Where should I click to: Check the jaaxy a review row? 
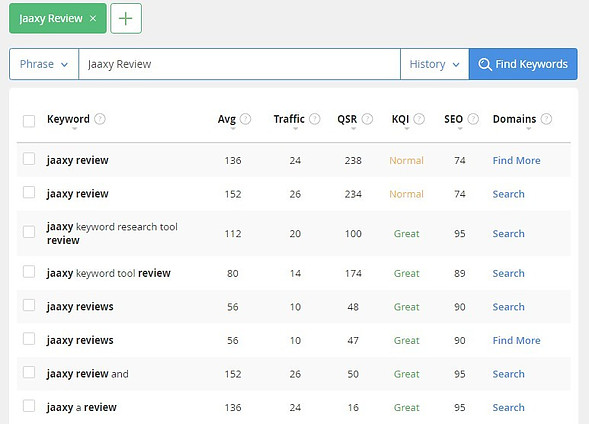click(29, 406)
